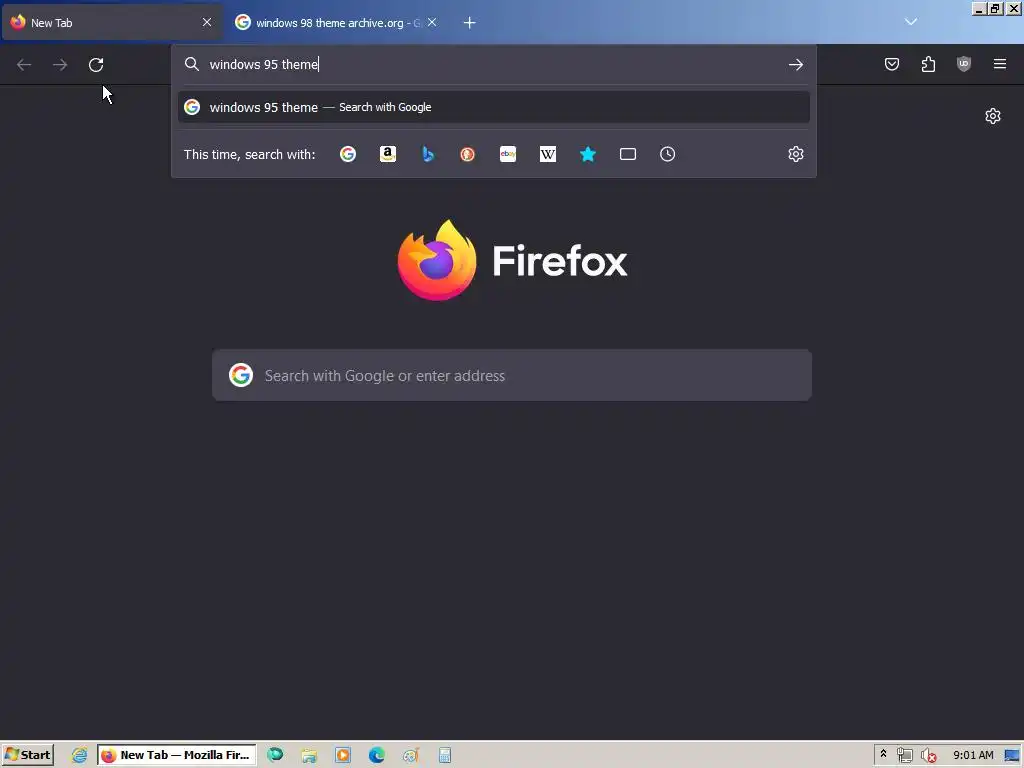Search this time with Amazon
This screenshot has width=1024, height=768.
tap(388, 154)
